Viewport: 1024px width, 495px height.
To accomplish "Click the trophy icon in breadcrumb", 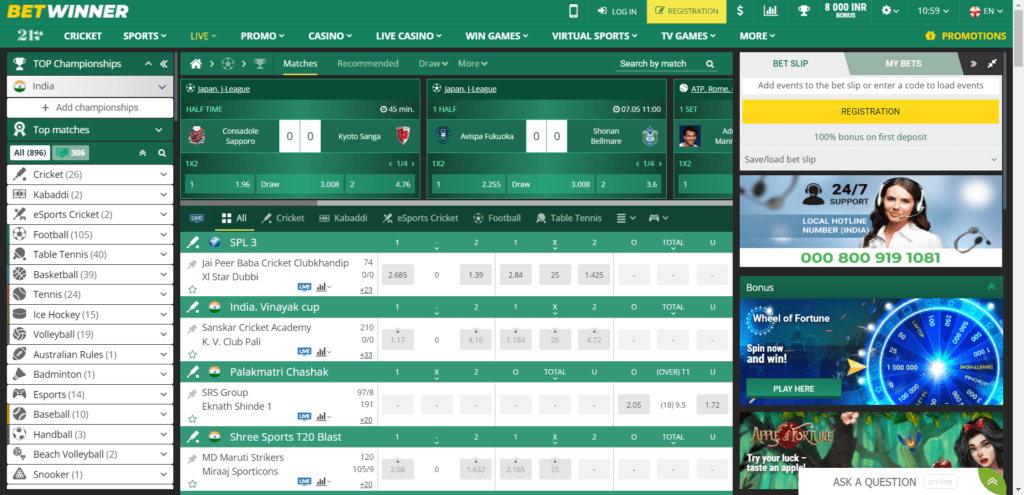I will point(260,63).
